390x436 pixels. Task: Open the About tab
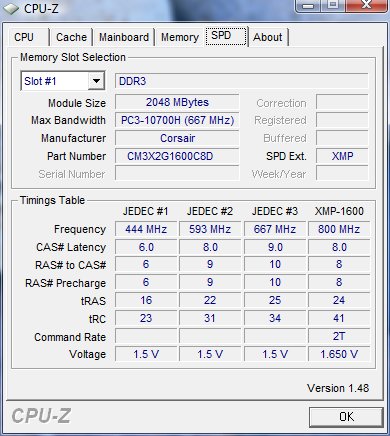268,37
